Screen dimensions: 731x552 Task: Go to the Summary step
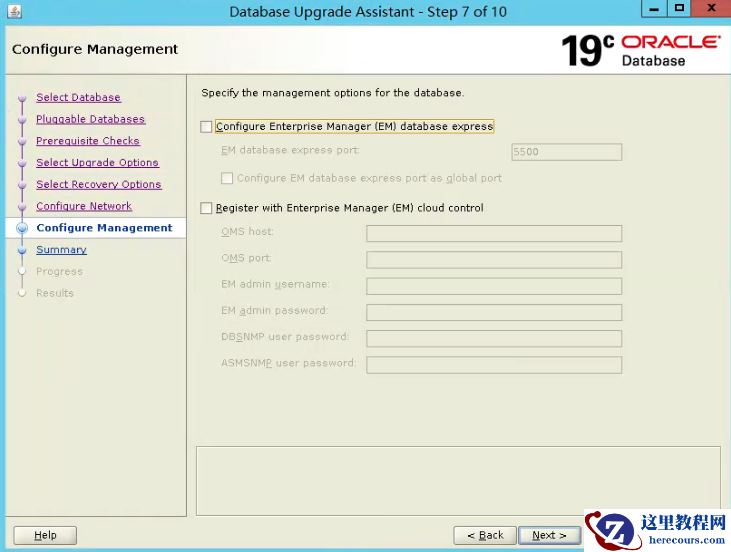click(62, 250)
